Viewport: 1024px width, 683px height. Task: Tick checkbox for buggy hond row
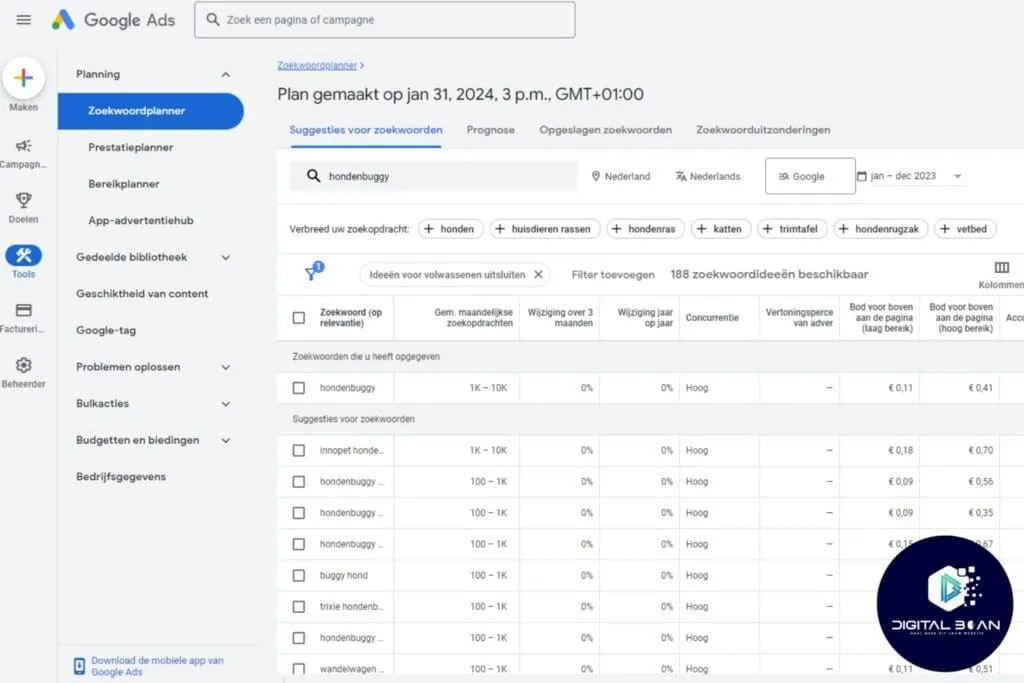298,575
